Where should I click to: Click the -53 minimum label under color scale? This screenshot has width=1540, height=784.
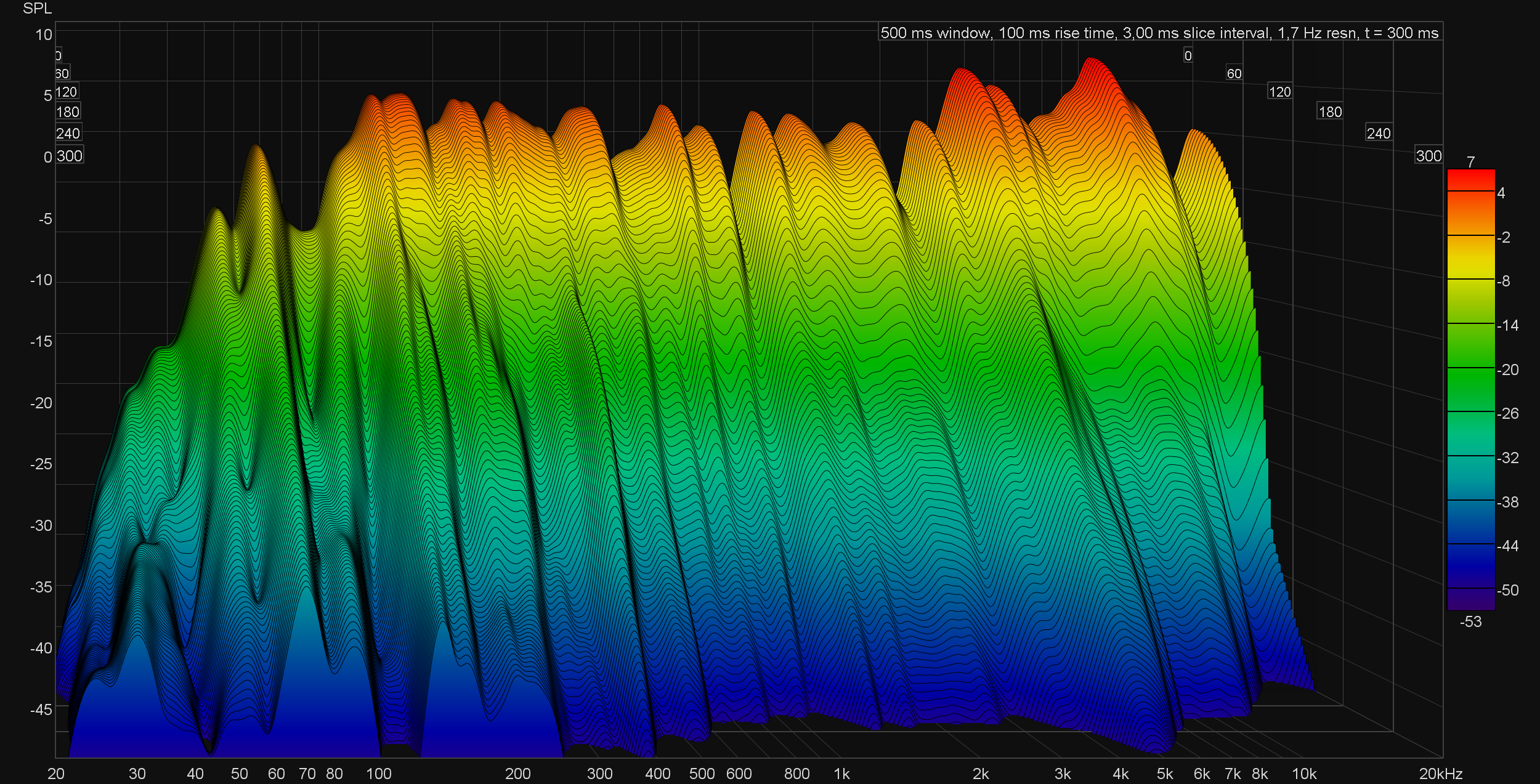click(x=1470, y=621)
